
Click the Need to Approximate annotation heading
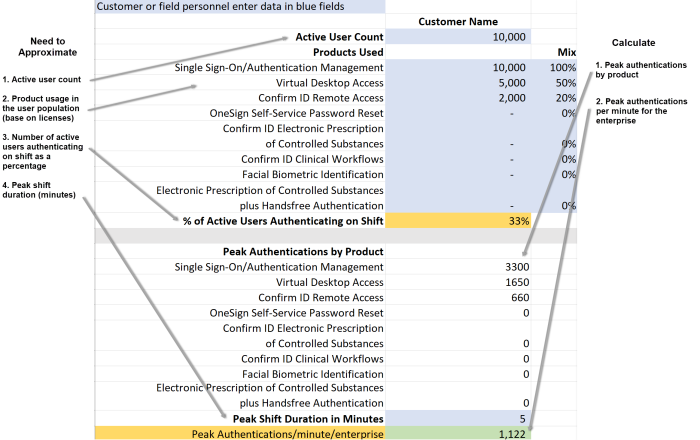tap(41, 48)
